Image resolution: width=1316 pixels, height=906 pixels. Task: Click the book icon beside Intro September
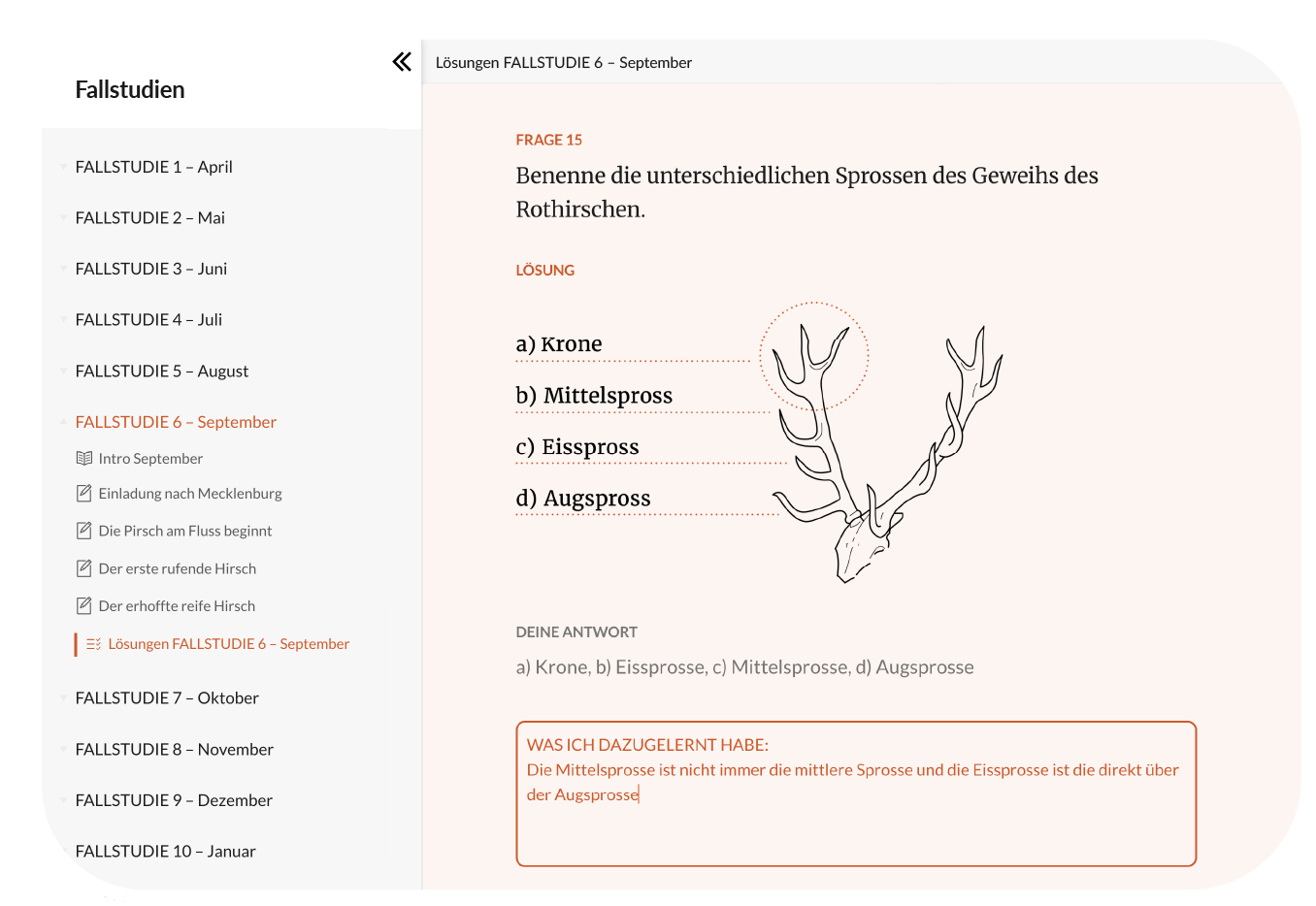84,458
